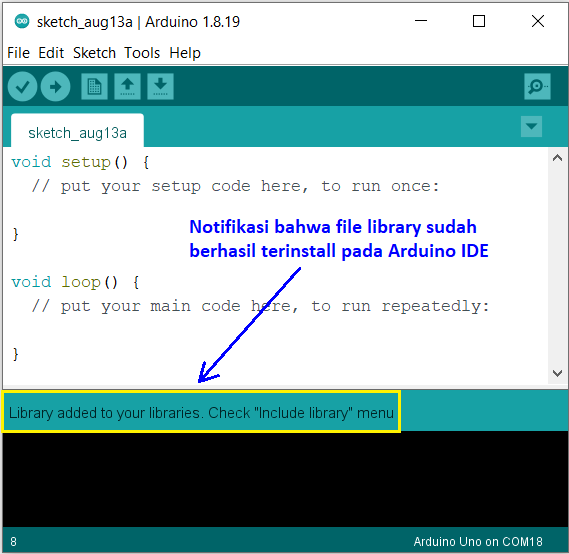The height and width of the screenshot is (554, 569).
Task: Click the 'void setup() {' code line
Action: (81, 162)
